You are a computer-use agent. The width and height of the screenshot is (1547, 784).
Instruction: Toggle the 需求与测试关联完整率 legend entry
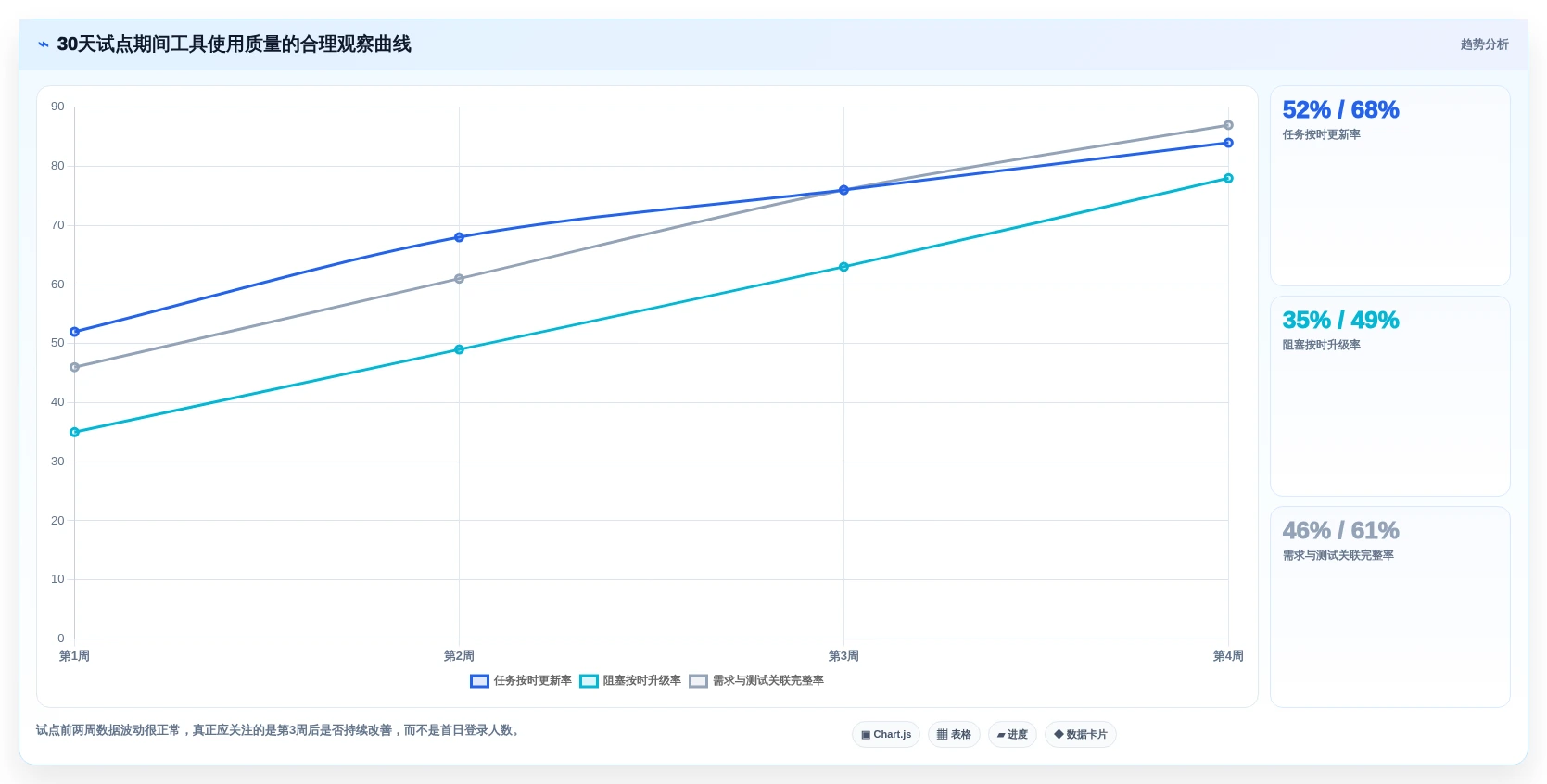(756, 681)
